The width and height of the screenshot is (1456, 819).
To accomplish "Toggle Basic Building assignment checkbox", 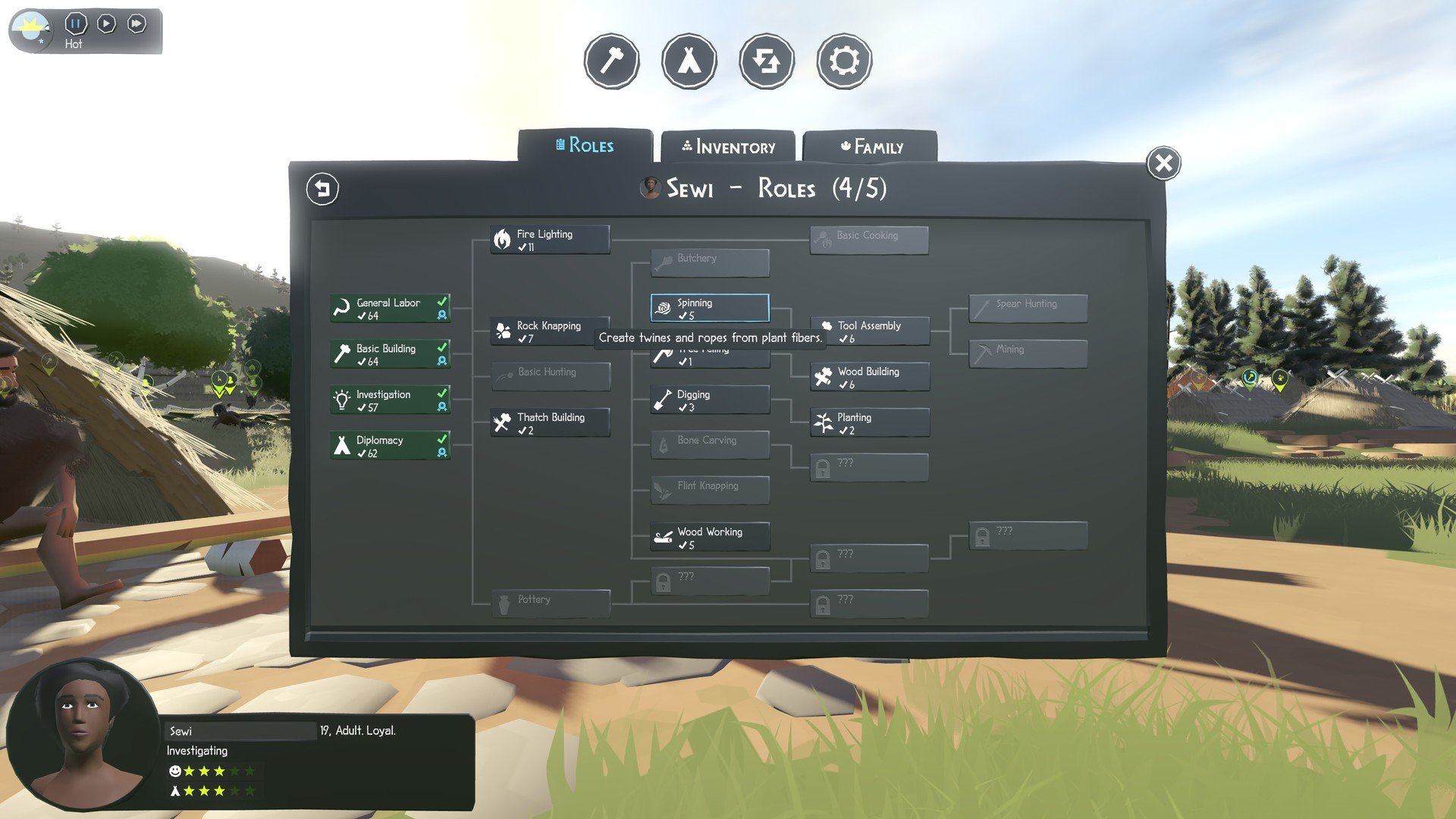I will (x=443, y=345).
